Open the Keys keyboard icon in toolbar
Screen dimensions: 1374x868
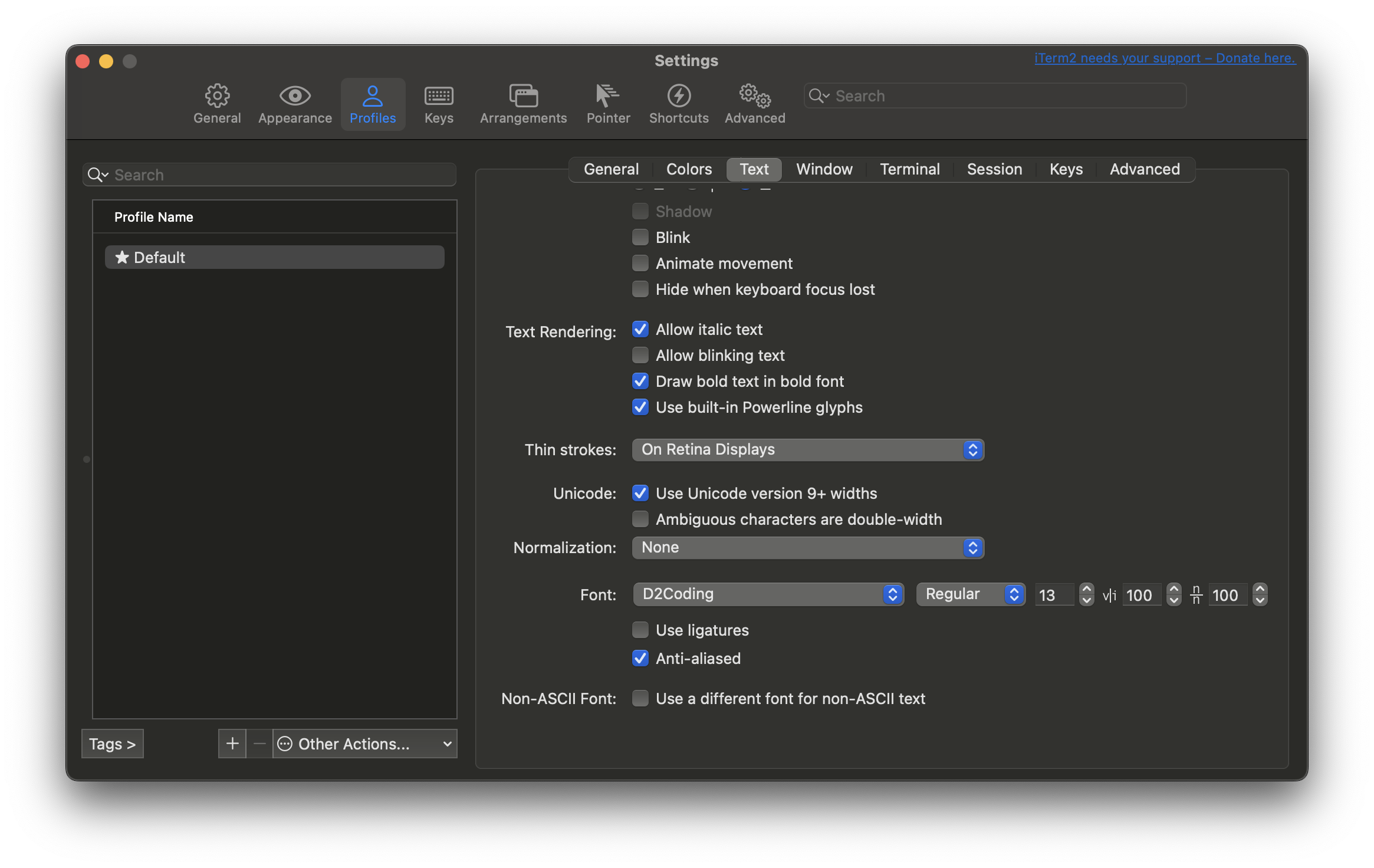[x=439, y=96]
